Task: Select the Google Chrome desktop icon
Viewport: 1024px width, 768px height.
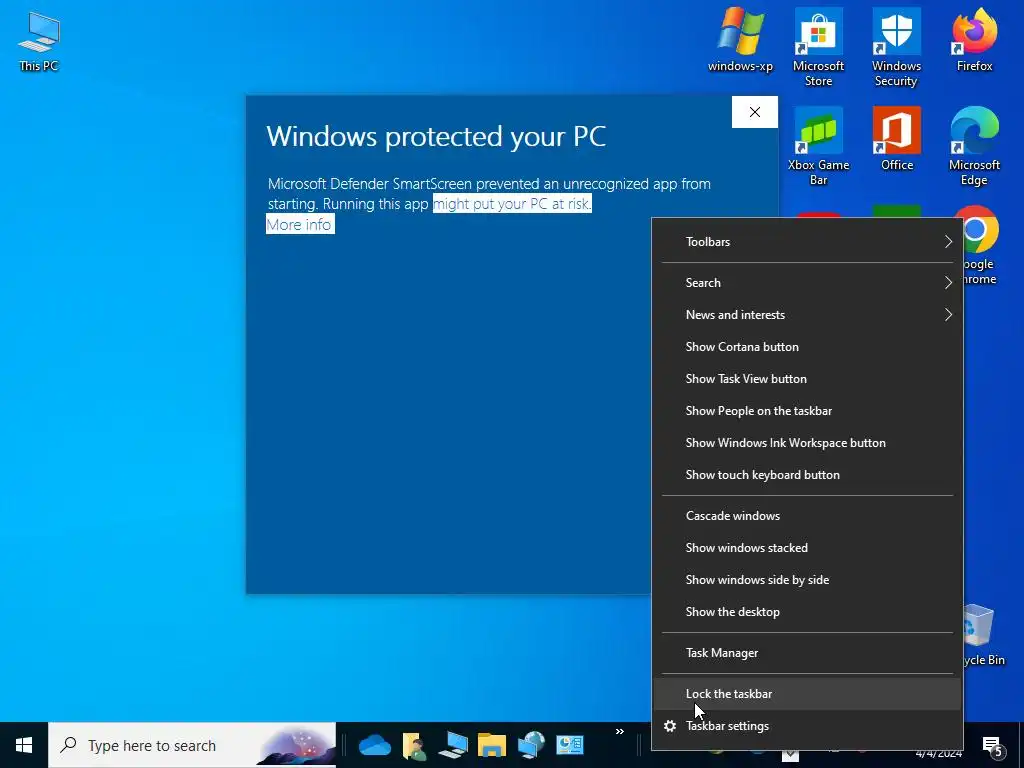Action: [978, 246]
